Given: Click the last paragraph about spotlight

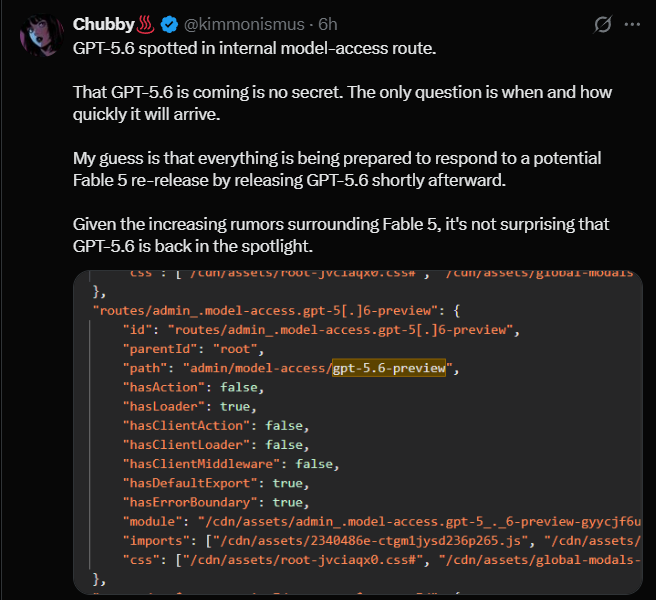Looking at the screenshot, I should pos(341,235).
